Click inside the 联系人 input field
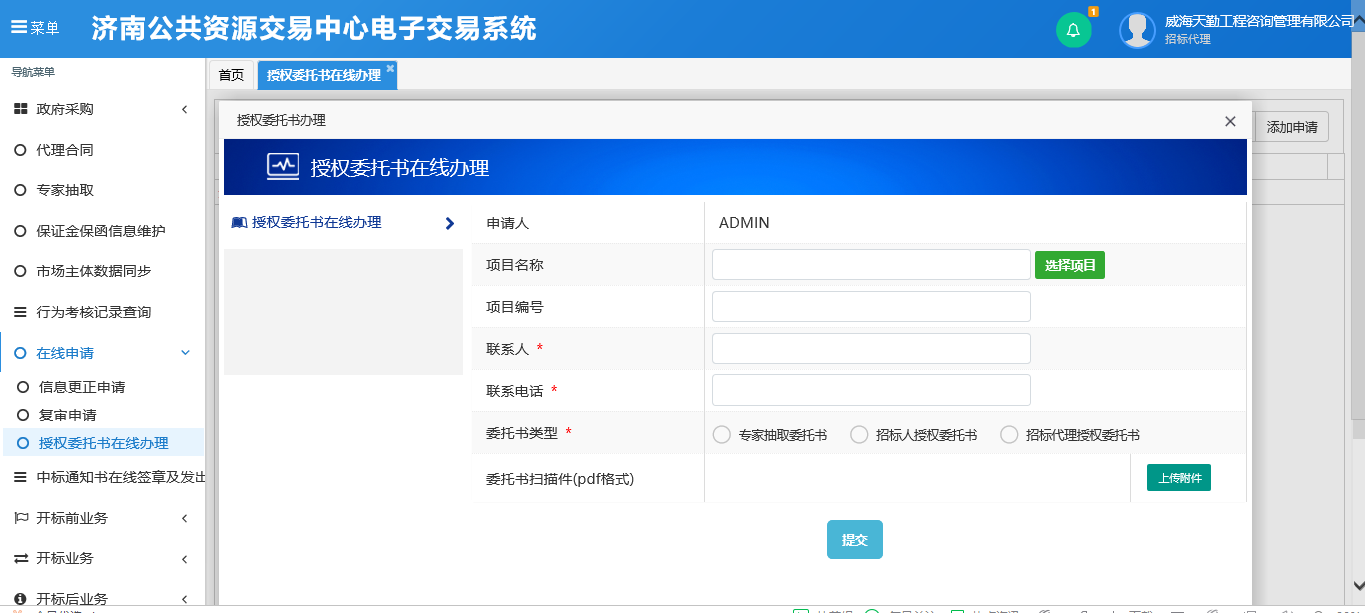 (x=870, y=348)
